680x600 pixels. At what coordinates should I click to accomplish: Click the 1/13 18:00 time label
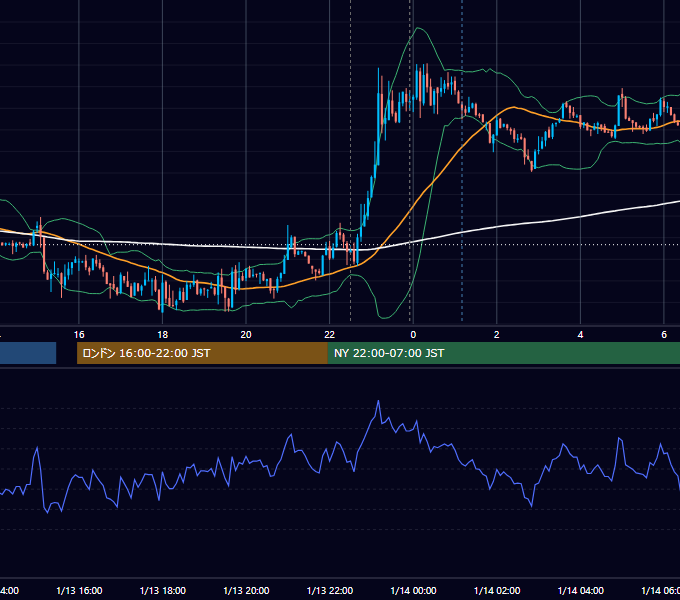point(163,590)
